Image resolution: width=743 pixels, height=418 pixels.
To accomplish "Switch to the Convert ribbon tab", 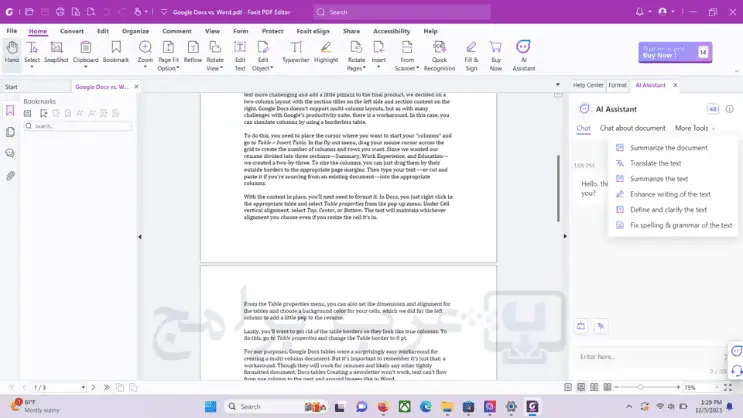I will 72,31.
